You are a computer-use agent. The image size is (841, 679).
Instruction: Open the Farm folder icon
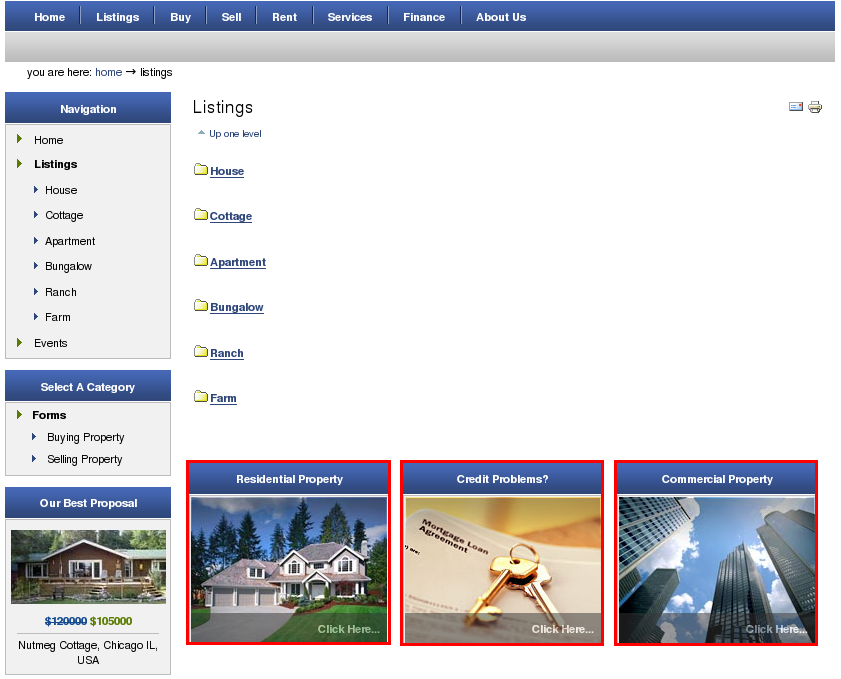(201, 397)
